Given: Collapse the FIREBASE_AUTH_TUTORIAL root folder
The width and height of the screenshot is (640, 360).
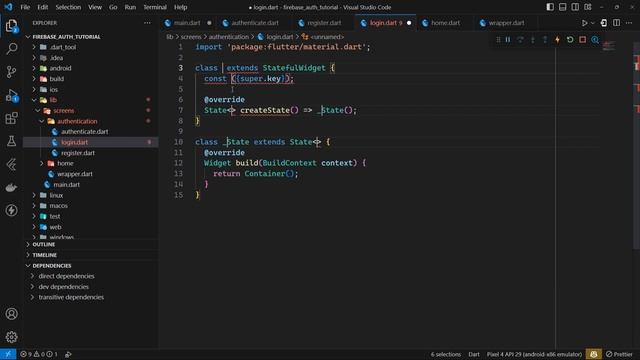Looking at the screenshot, I should 66,37.
